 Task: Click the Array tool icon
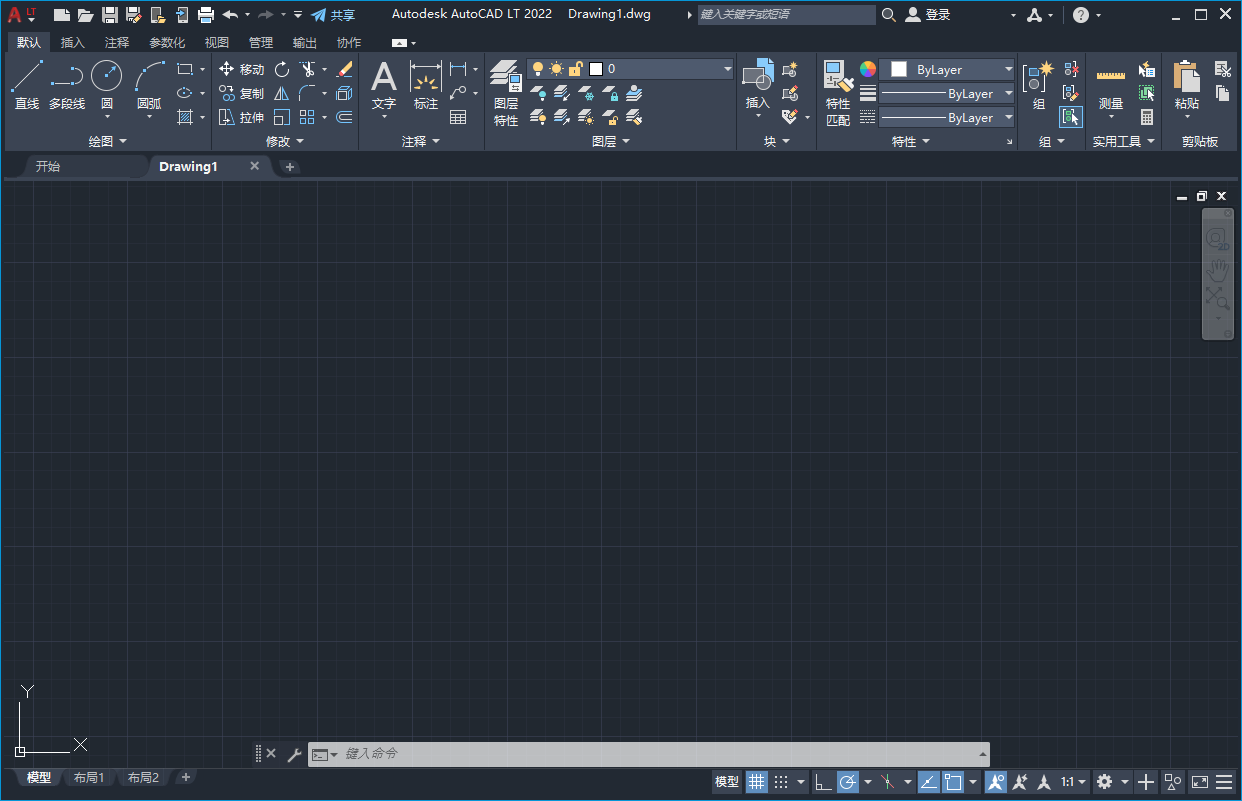308,117
